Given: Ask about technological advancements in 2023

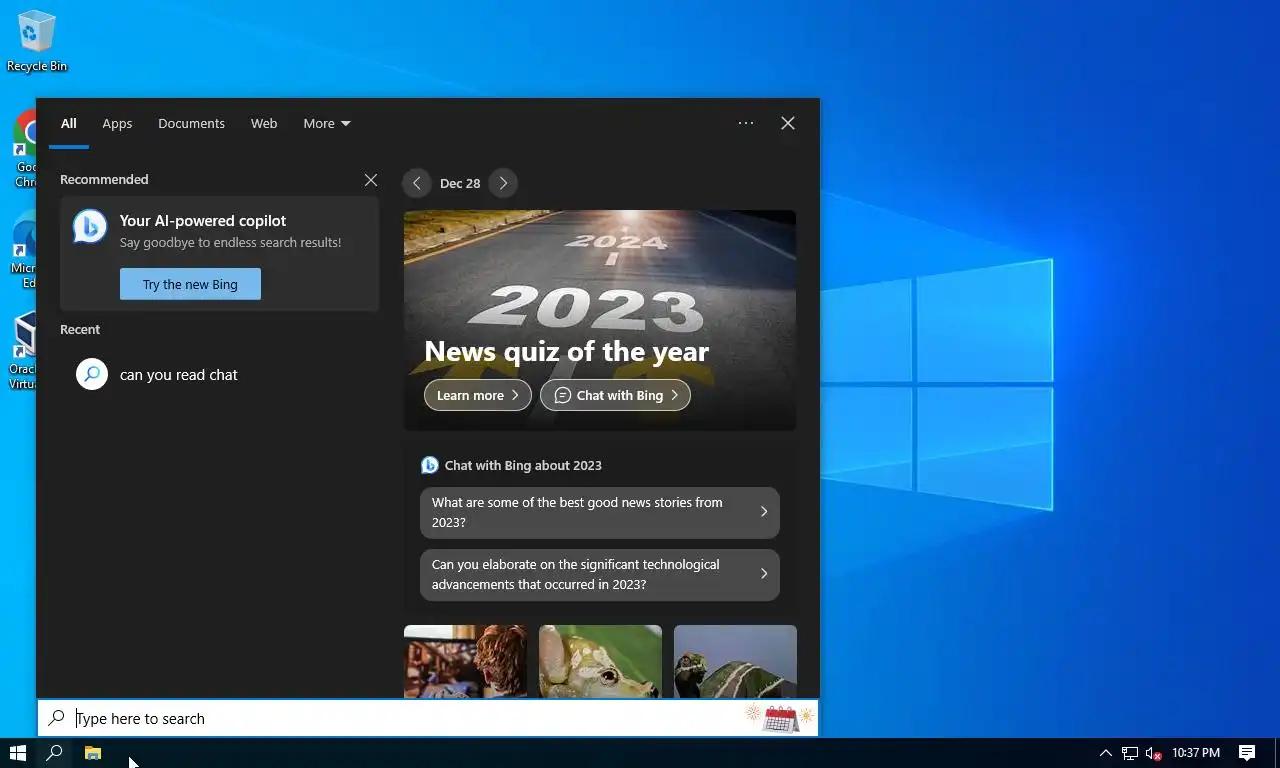Looking at the screenshot, I should click(600, 575).
